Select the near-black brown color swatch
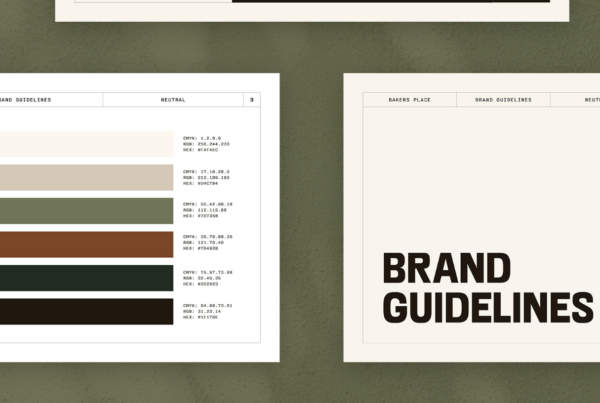This screenshot has width=600, height=403. pyautogui.click(x=85, y=311)
